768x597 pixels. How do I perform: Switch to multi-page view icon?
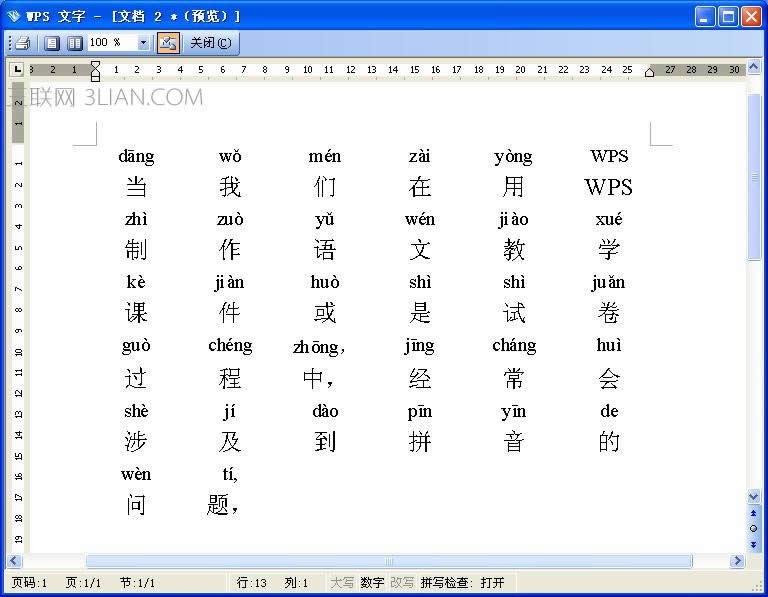pos(75,43)
